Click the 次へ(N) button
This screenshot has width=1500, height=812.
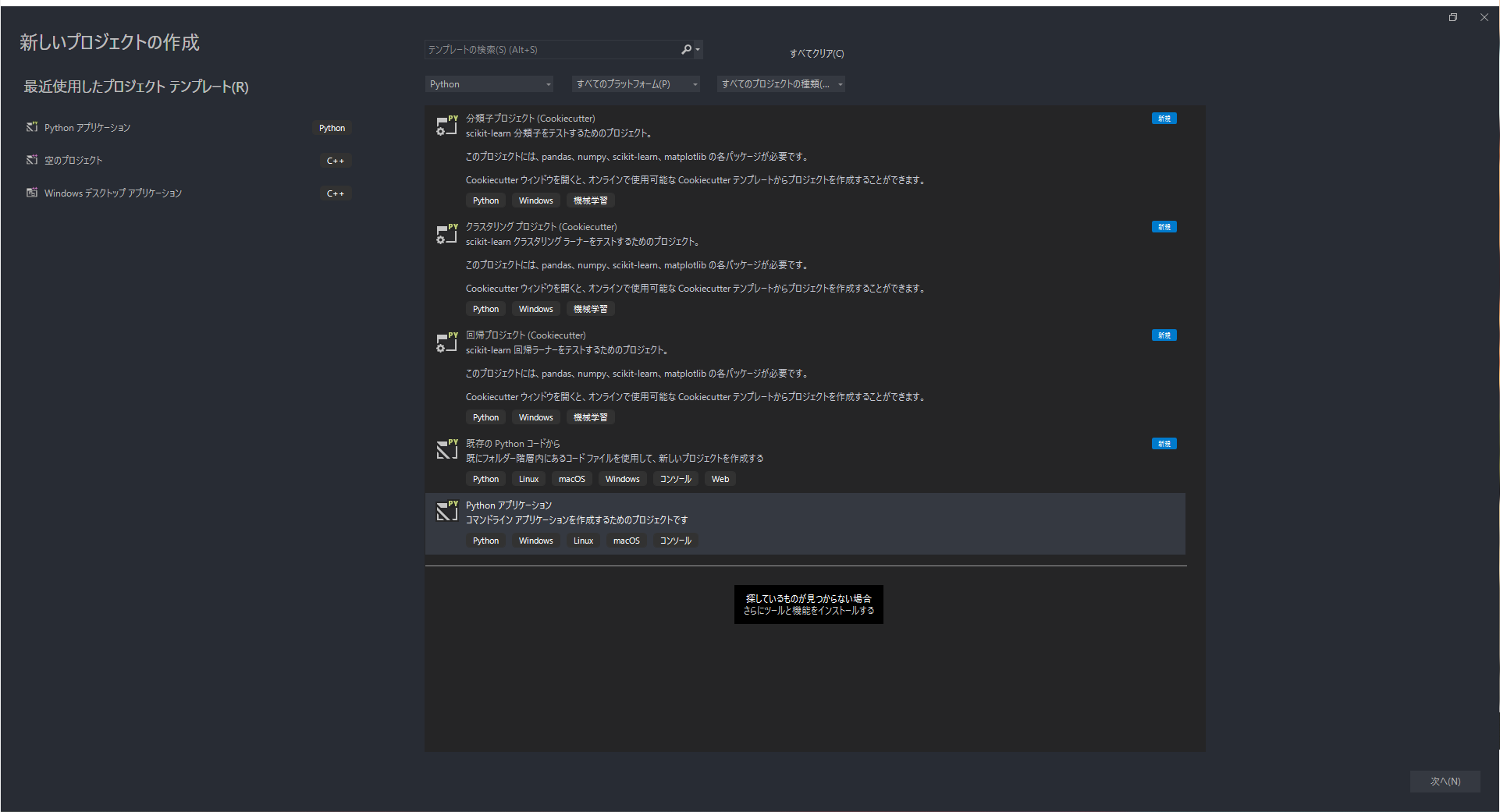[x=1445, y=781]
